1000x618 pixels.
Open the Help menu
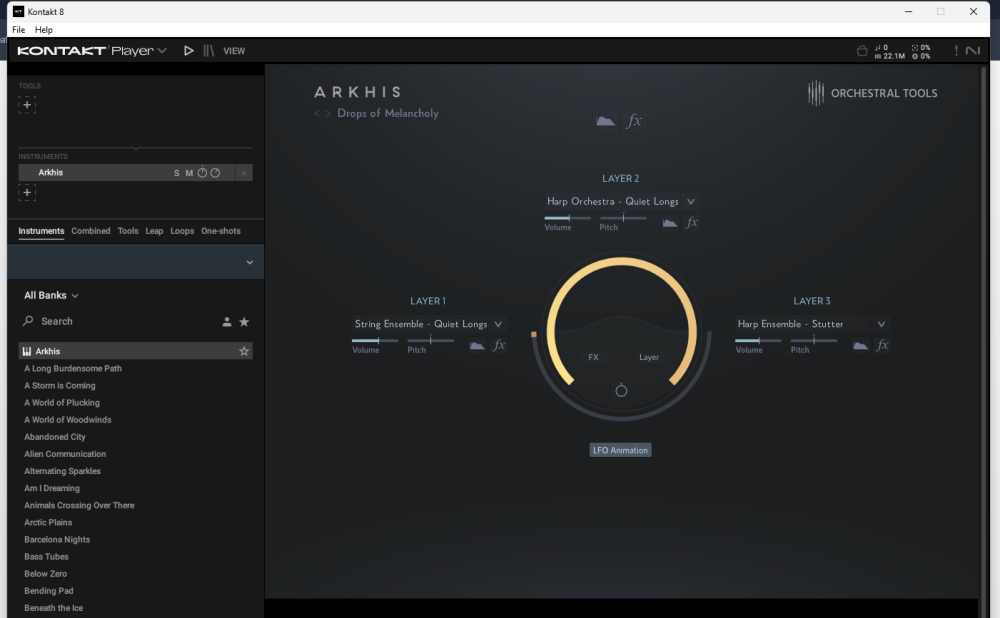(x=43, y=30)
